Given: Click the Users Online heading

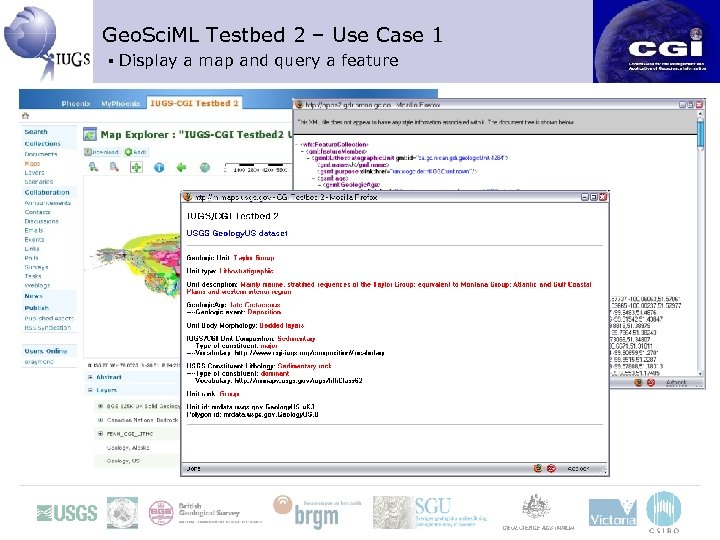Looking at the screenshot, I should point(45,351).
